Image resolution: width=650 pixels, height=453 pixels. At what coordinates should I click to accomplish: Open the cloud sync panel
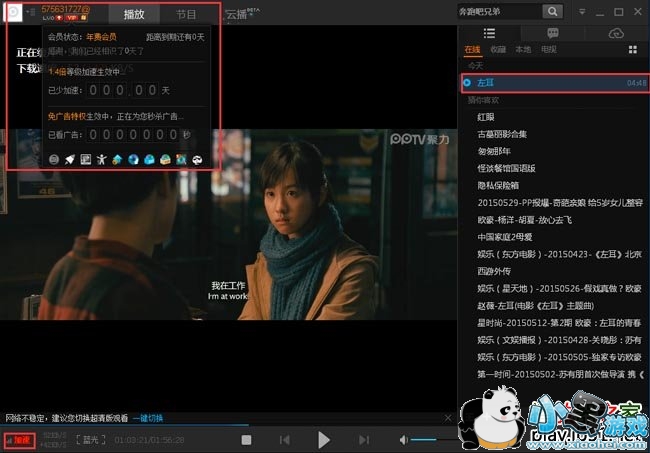(x=616, y=33)
